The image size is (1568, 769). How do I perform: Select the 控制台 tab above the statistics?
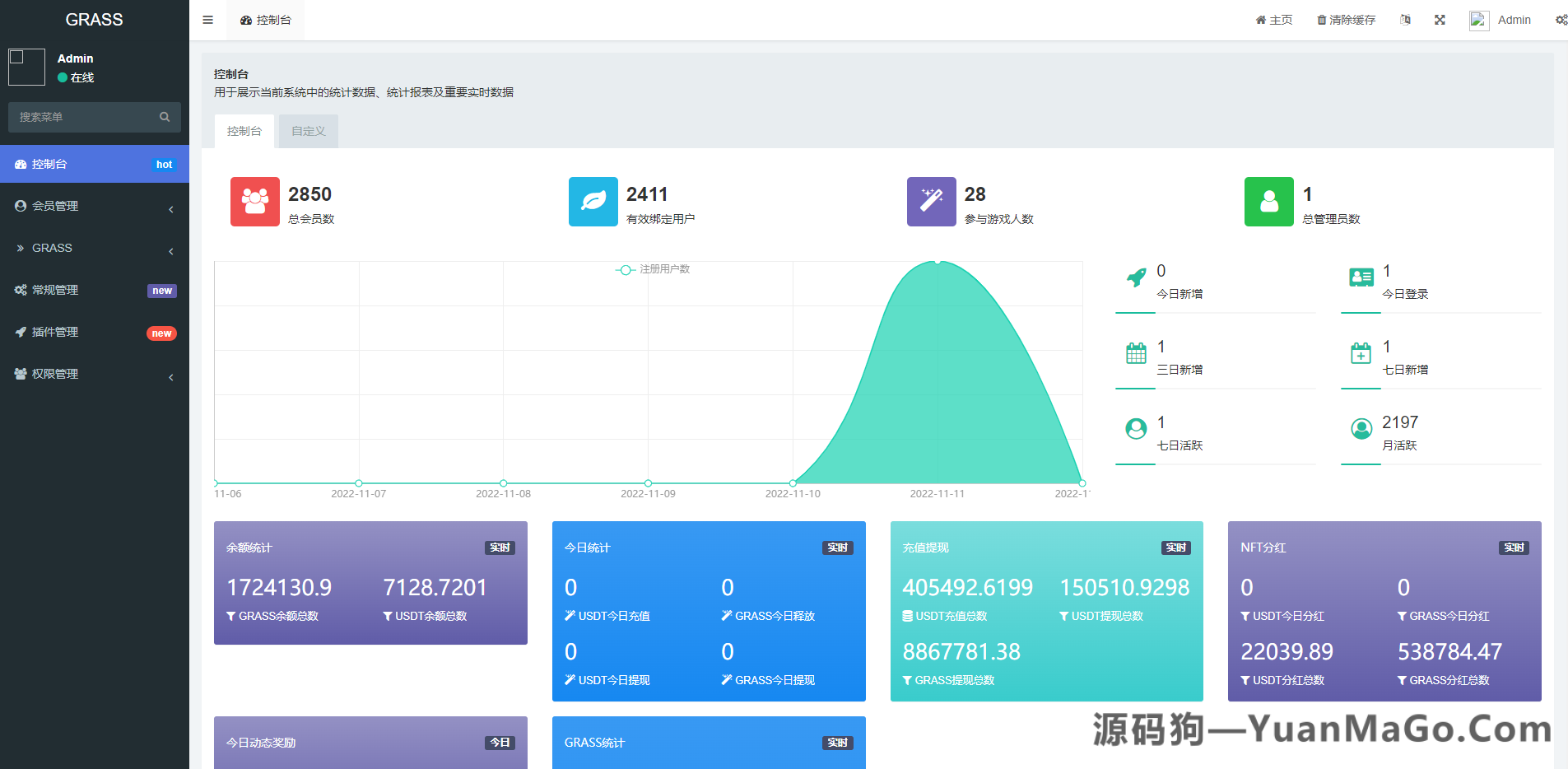244,130
